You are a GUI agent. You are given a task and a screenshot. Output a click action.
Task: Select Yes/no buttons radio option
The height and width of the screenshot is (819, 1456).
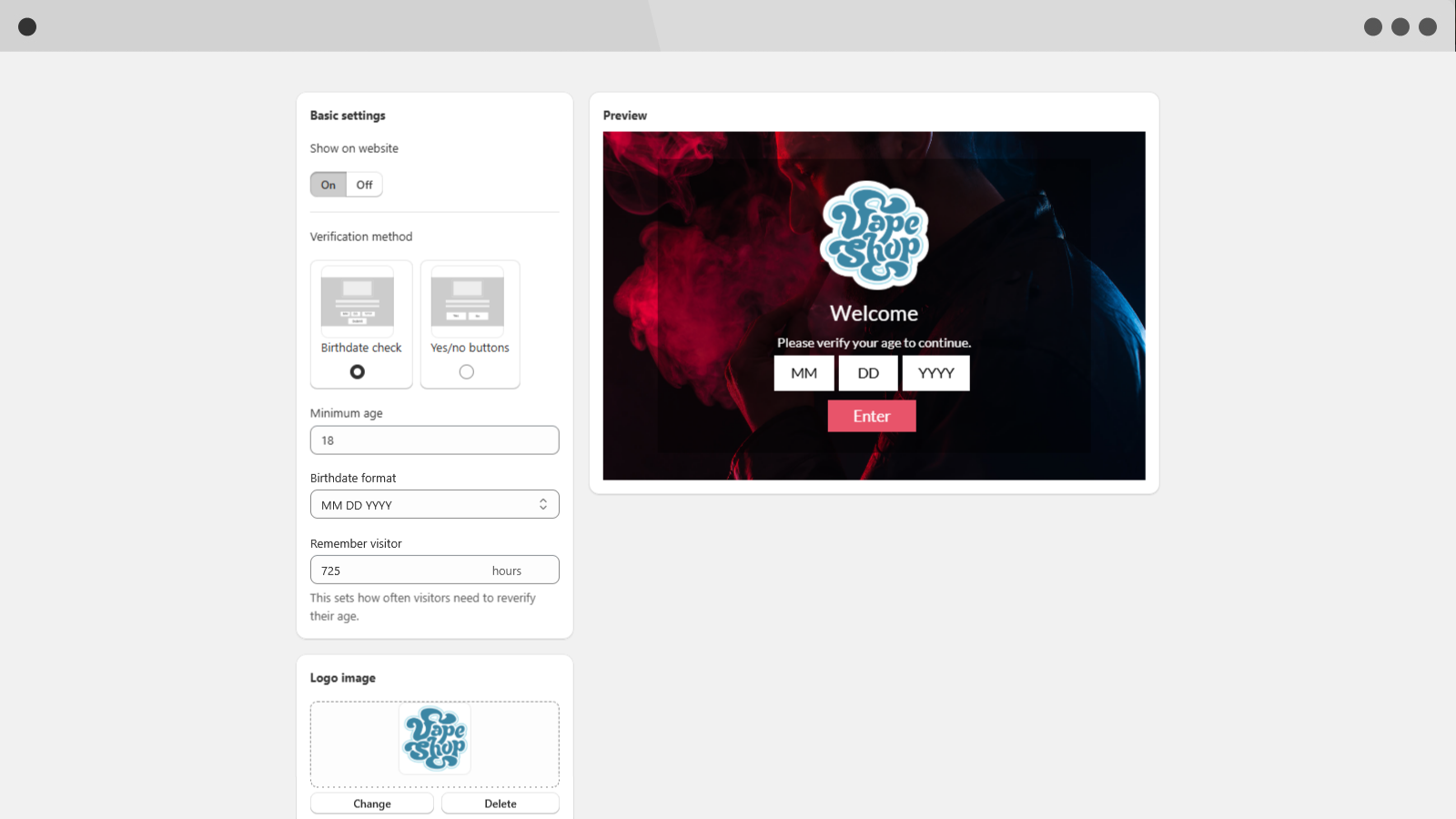(x=467, y=371)
